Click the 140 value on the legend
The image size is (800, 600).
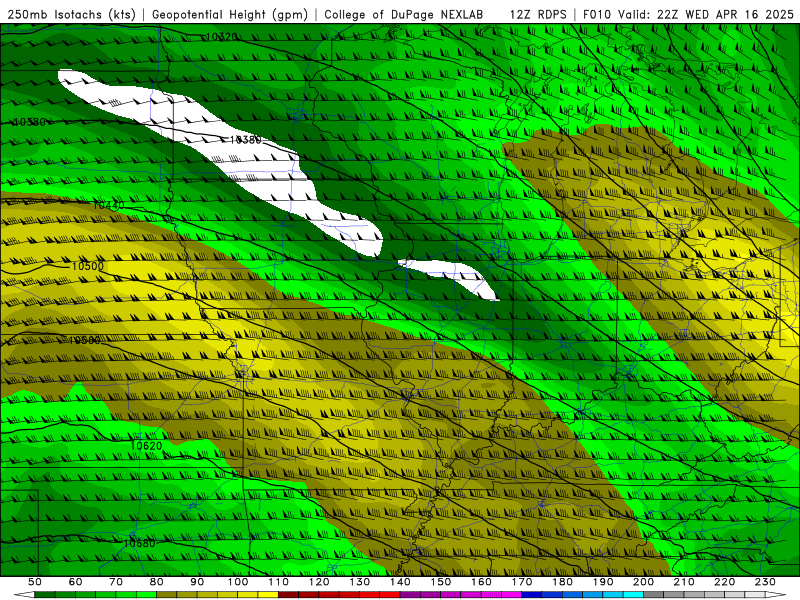click(x=400, y=582)
